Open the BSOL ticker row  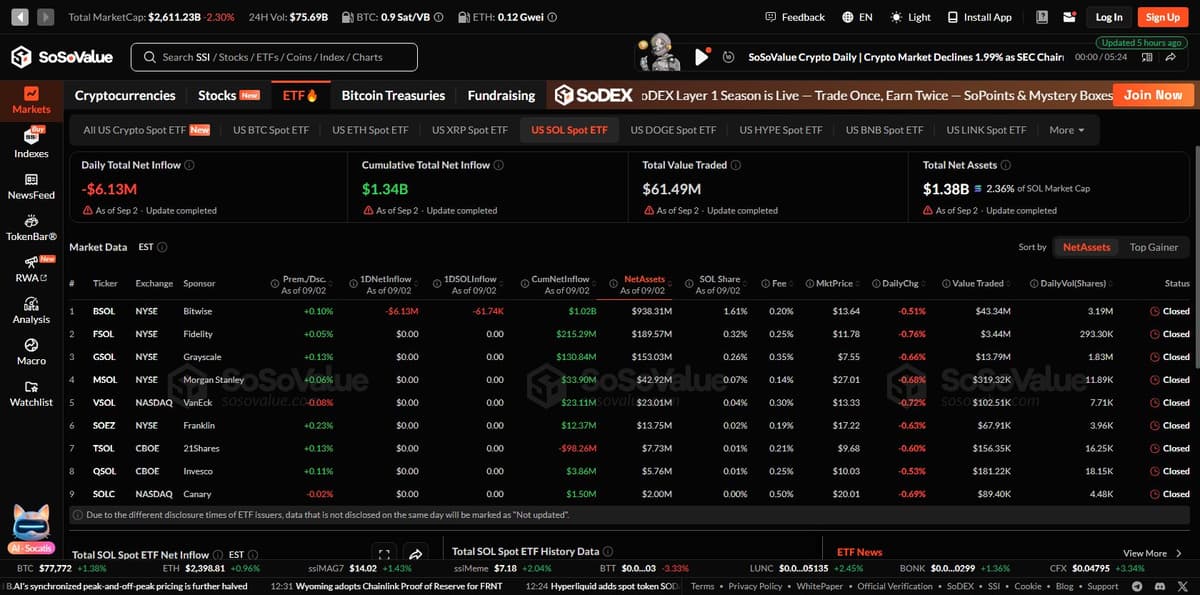tap(630, 311)
